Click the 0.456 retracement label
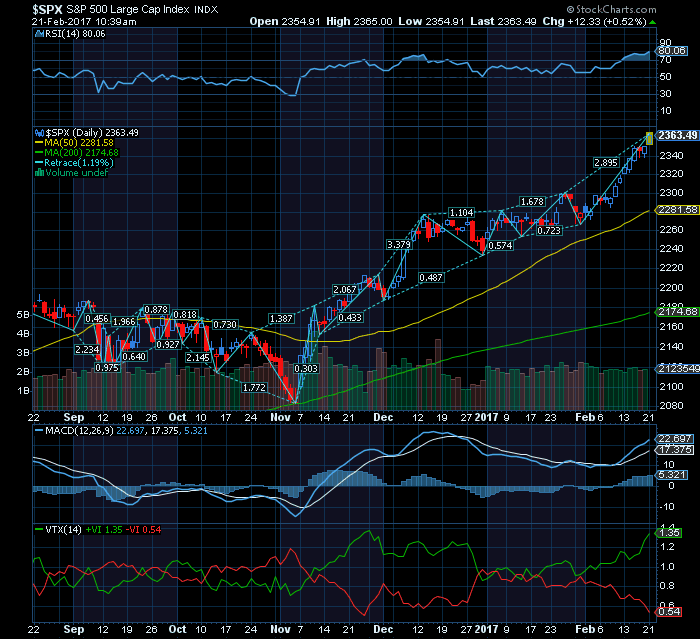 (x=97, y=319)
